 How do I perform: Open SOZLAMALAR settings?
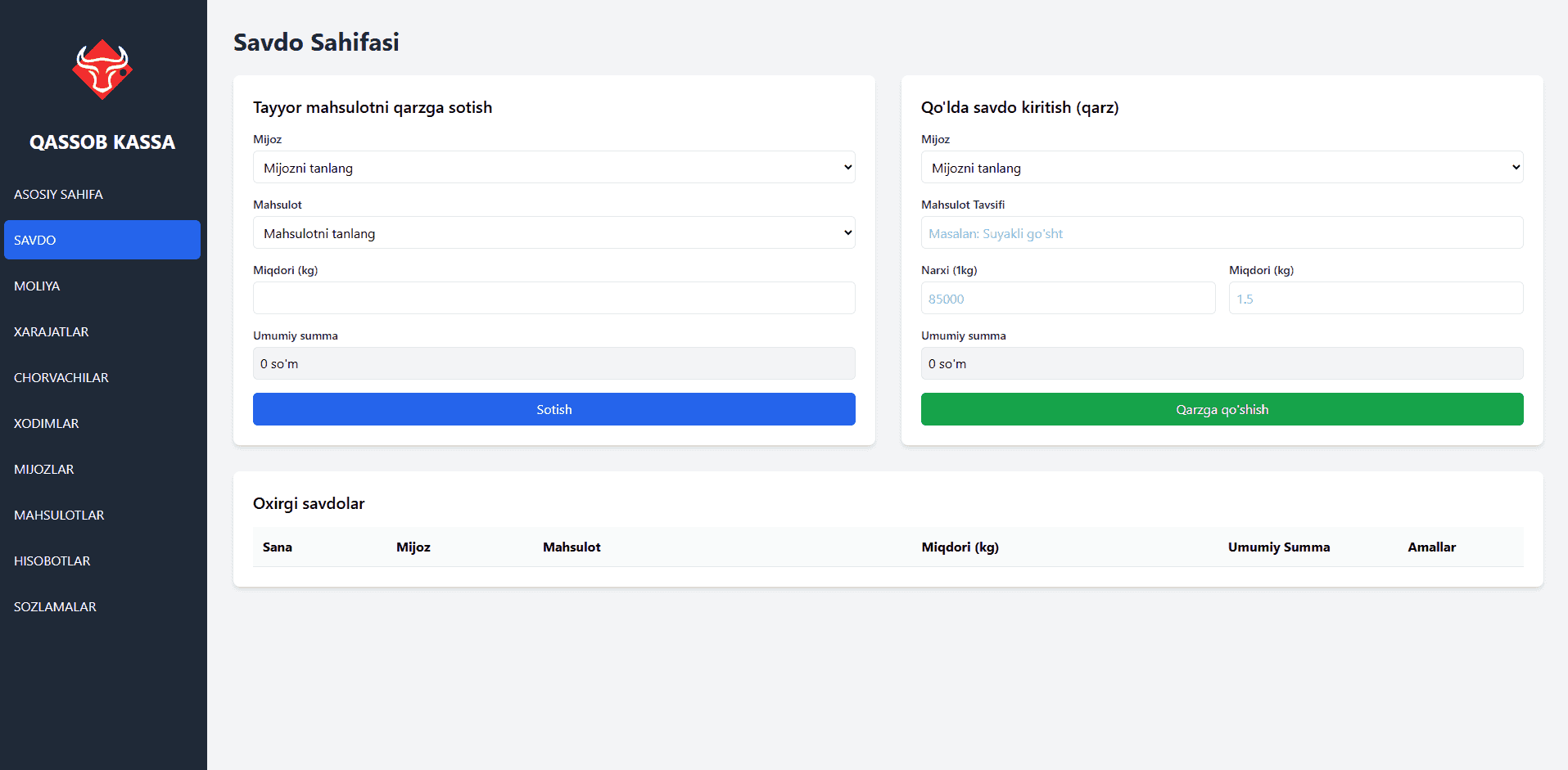click(55, 606)
